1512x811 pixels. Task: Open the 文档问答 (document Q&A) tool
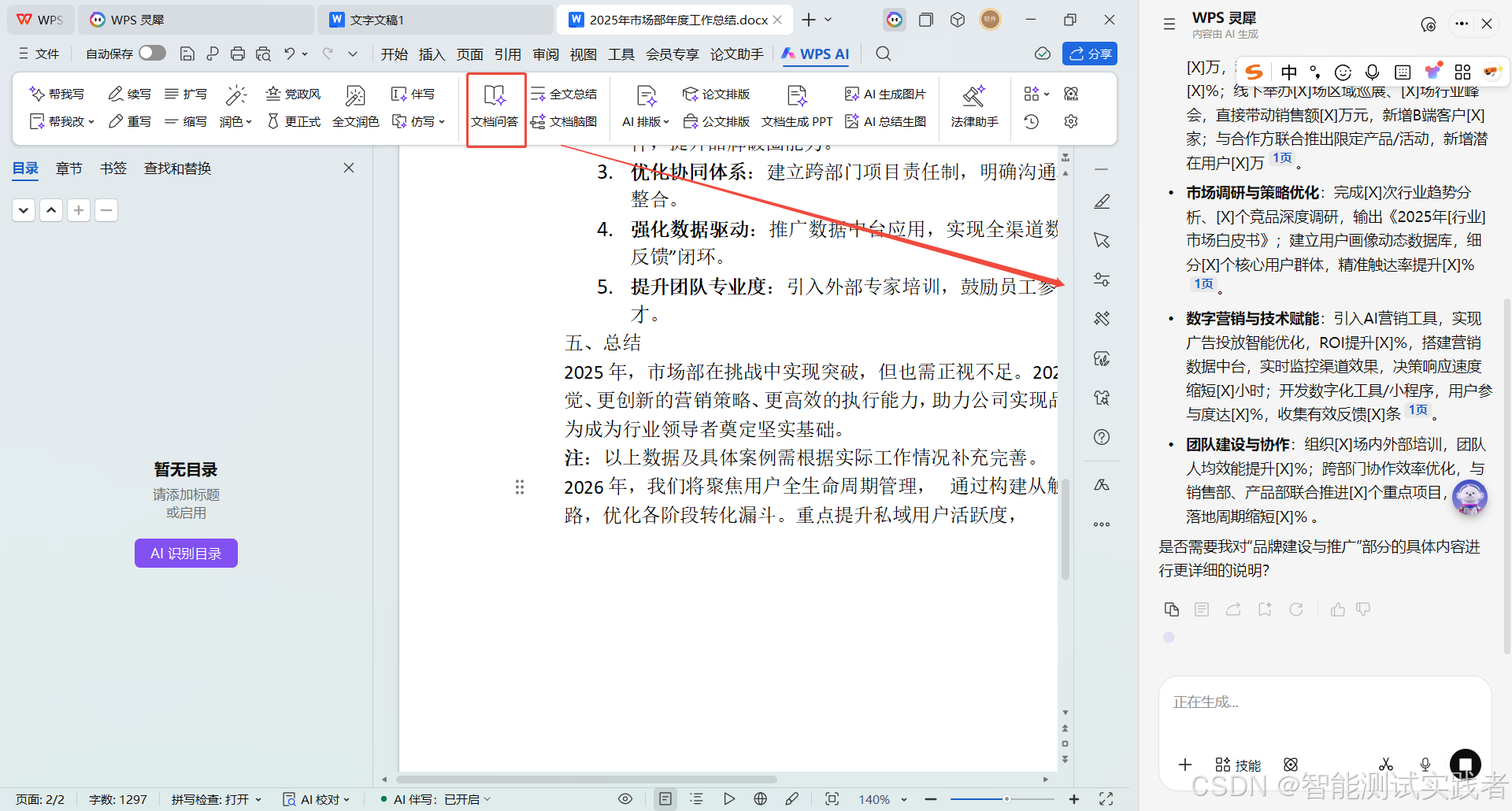click(495, 108)
